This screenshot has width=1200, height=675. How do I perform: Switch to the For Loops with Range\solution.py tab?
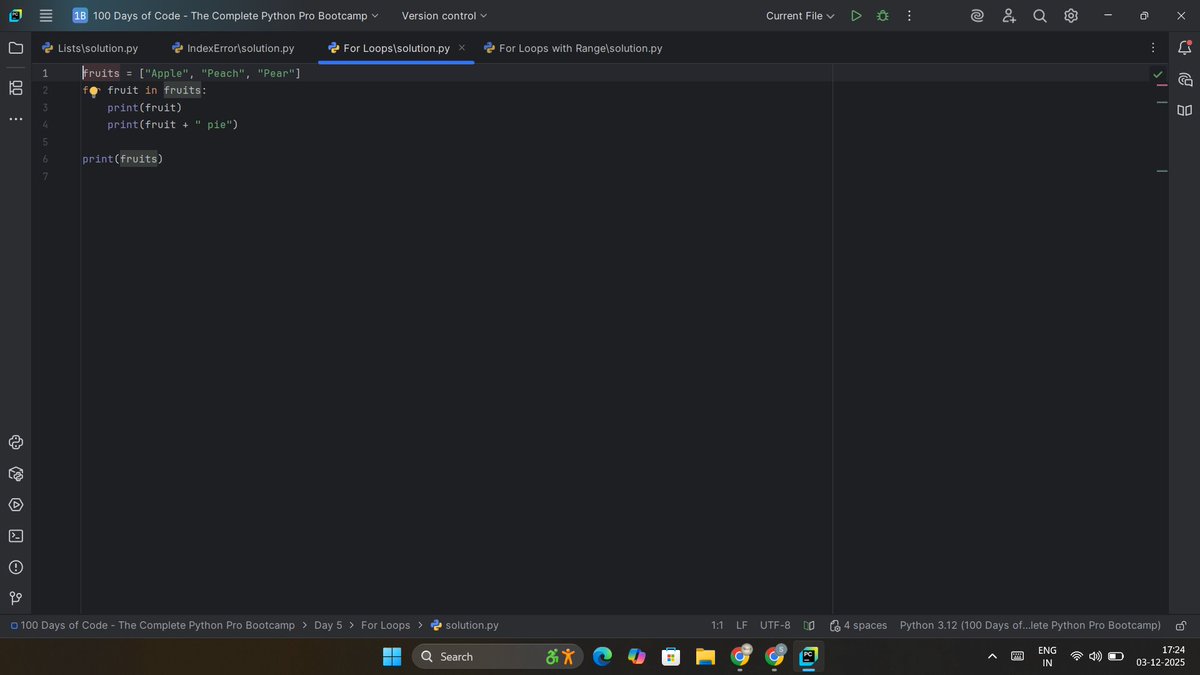tap(573, 47)
